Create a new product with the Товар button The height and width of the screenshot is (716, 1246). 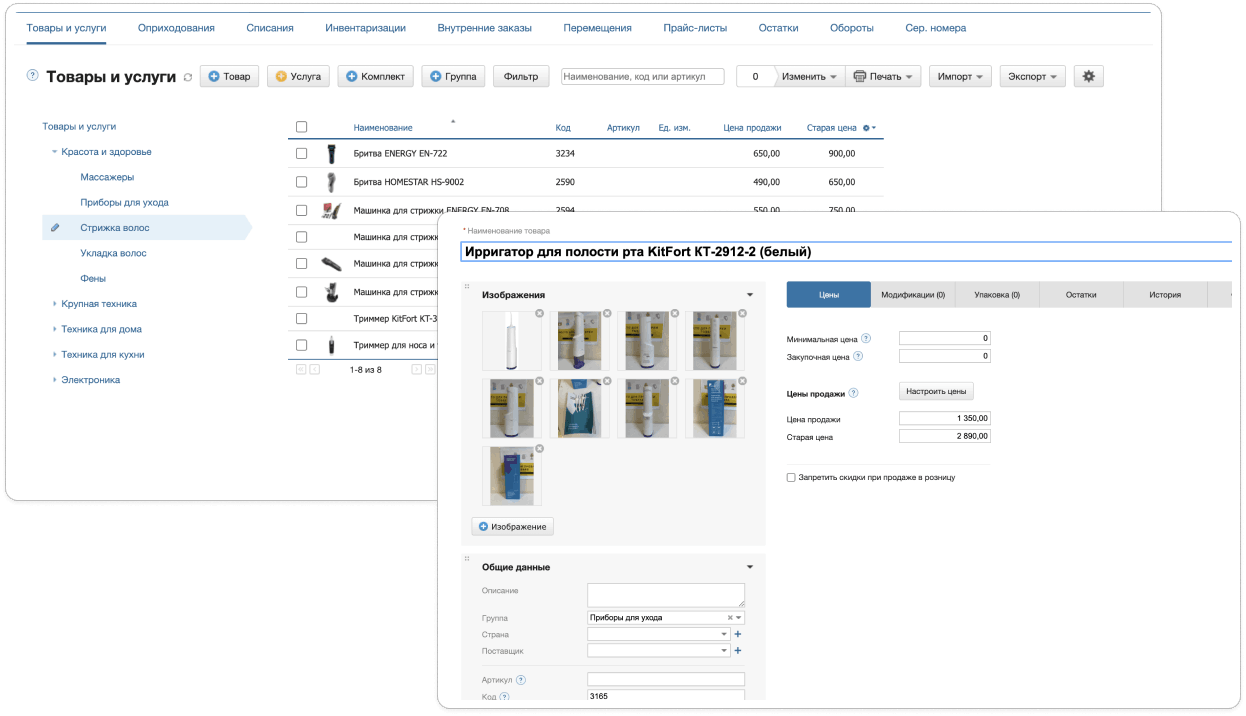[229, 76]
